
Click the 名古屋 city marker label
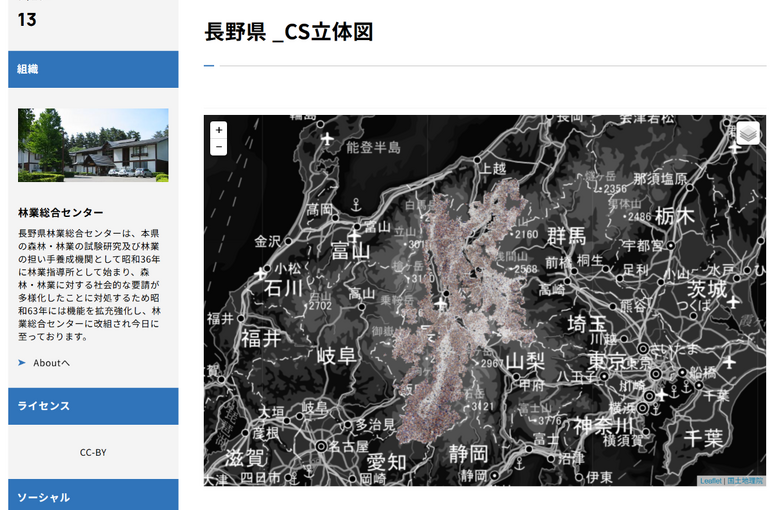coord(348,446)
